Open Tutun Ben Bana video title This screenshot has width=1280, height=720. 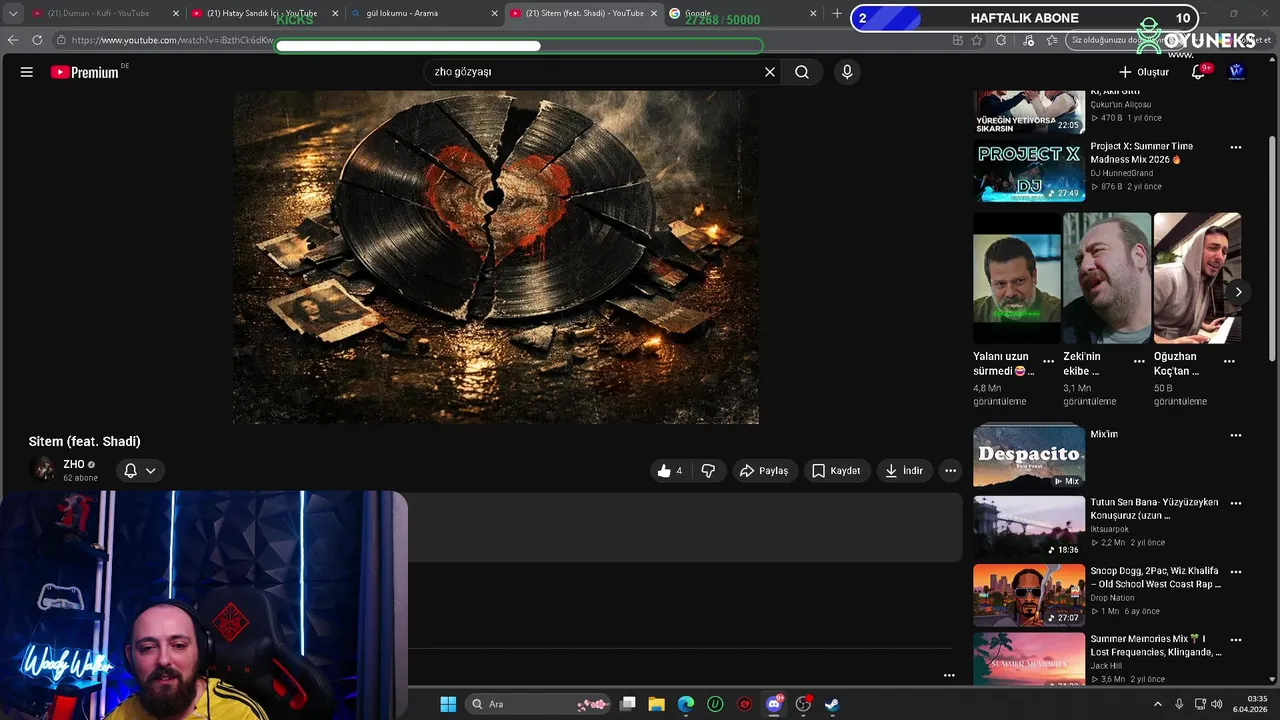click(1154, 509)
